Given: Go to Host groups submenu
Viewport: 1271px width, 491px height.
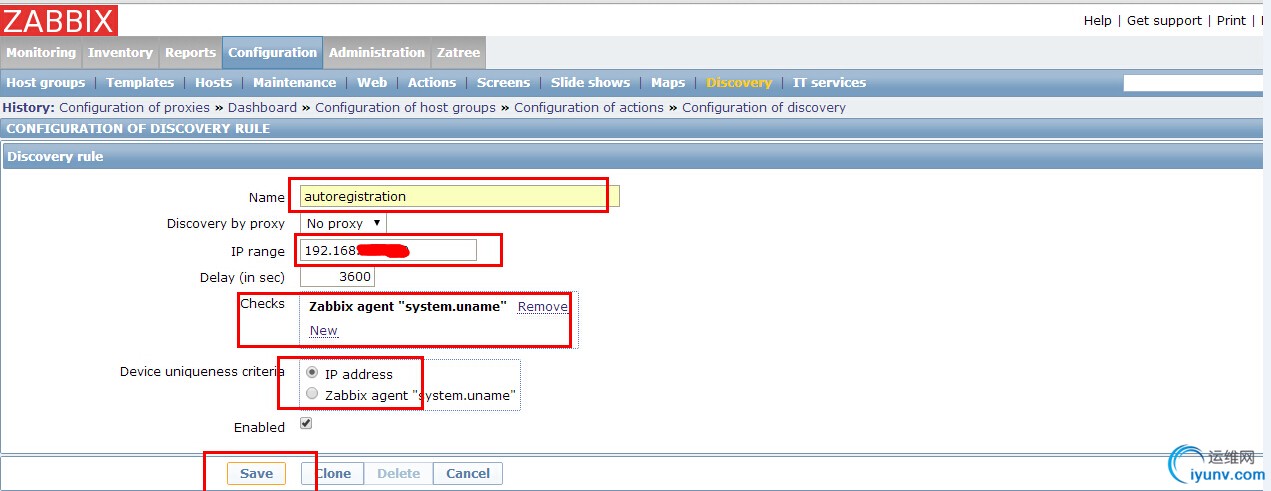Looking at the screenshot, I should (x=46, y=83).
